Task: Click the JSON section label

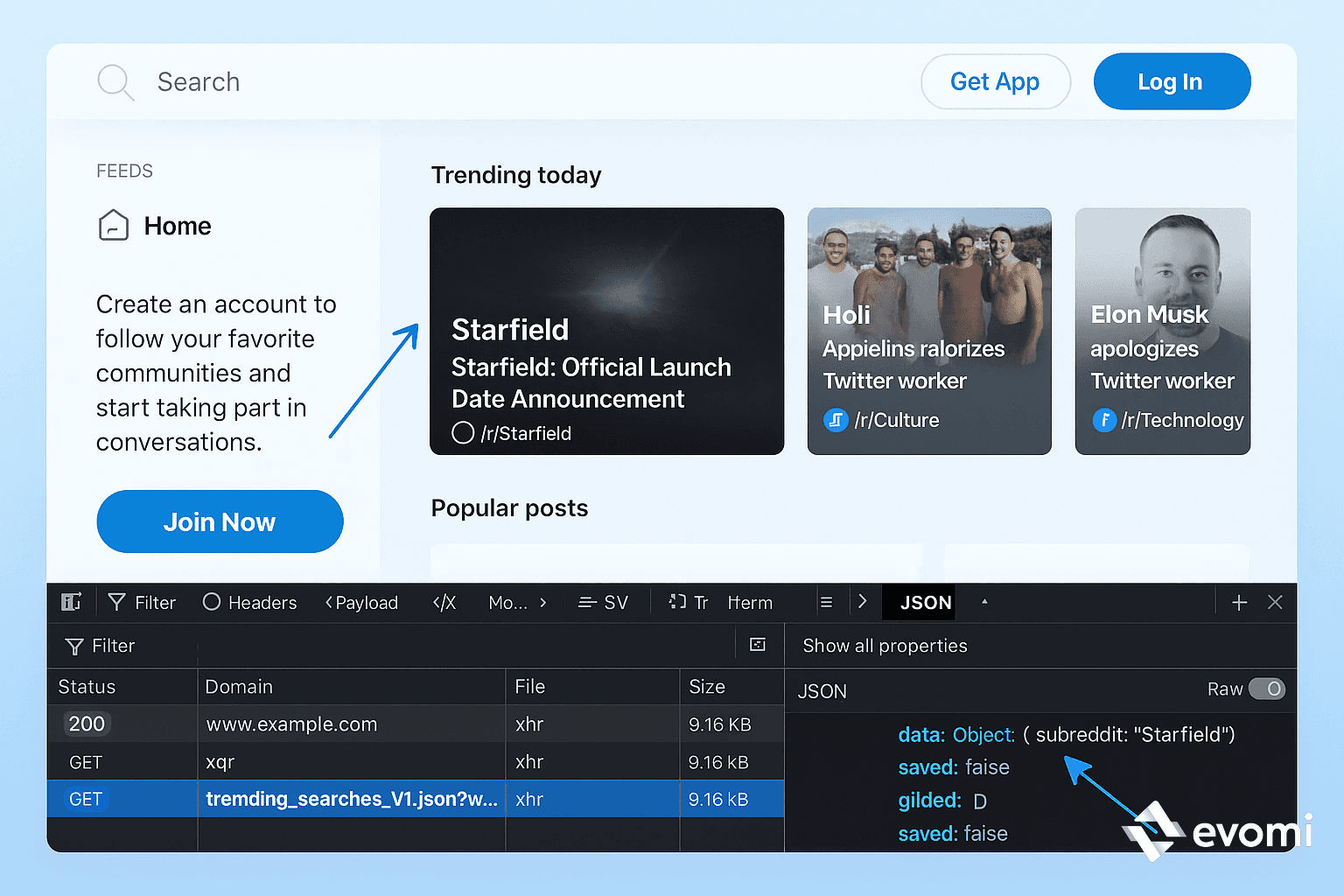Action: coord(822,691)
